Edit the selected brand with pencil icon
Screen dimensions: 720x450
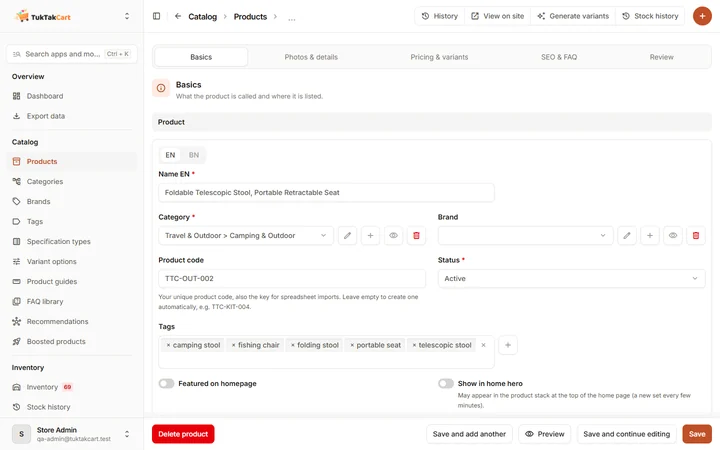point(627,236)
